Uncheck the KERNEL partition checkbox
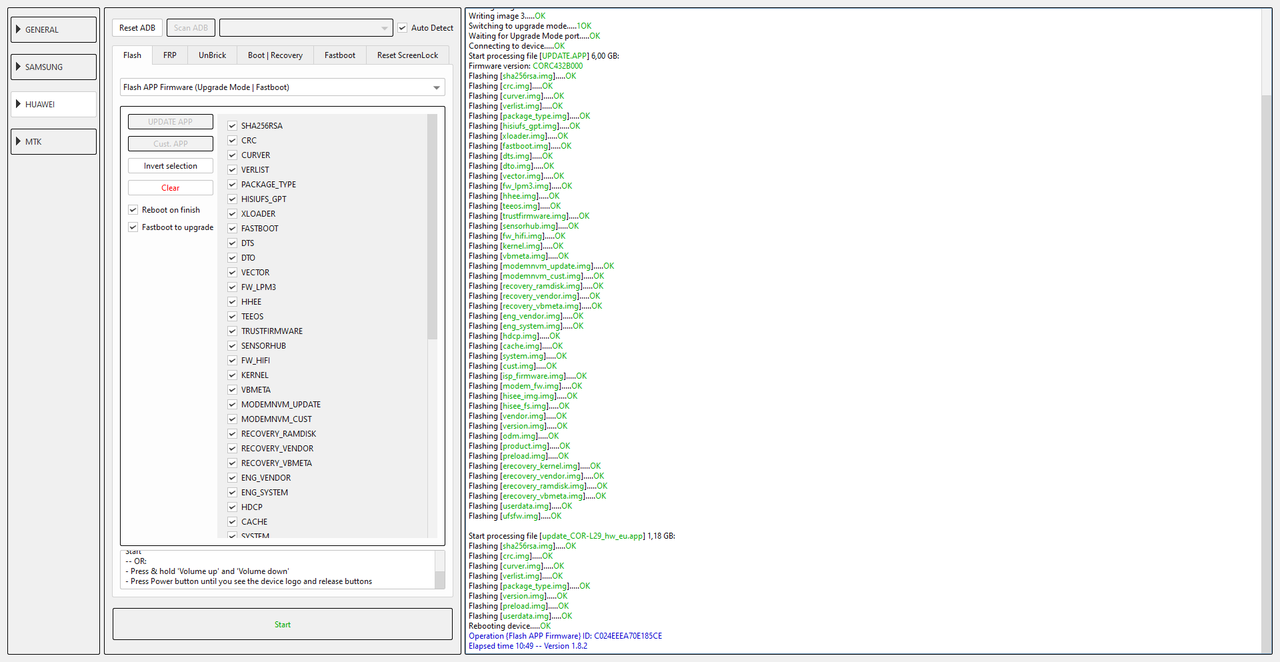Screen dimensions: 1280x662 click(232, 375)
